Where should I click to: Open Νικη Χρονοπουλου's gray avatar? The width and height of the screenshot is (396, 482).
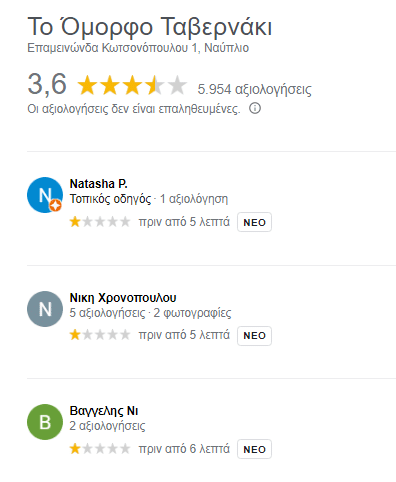(x=45, y=309)
